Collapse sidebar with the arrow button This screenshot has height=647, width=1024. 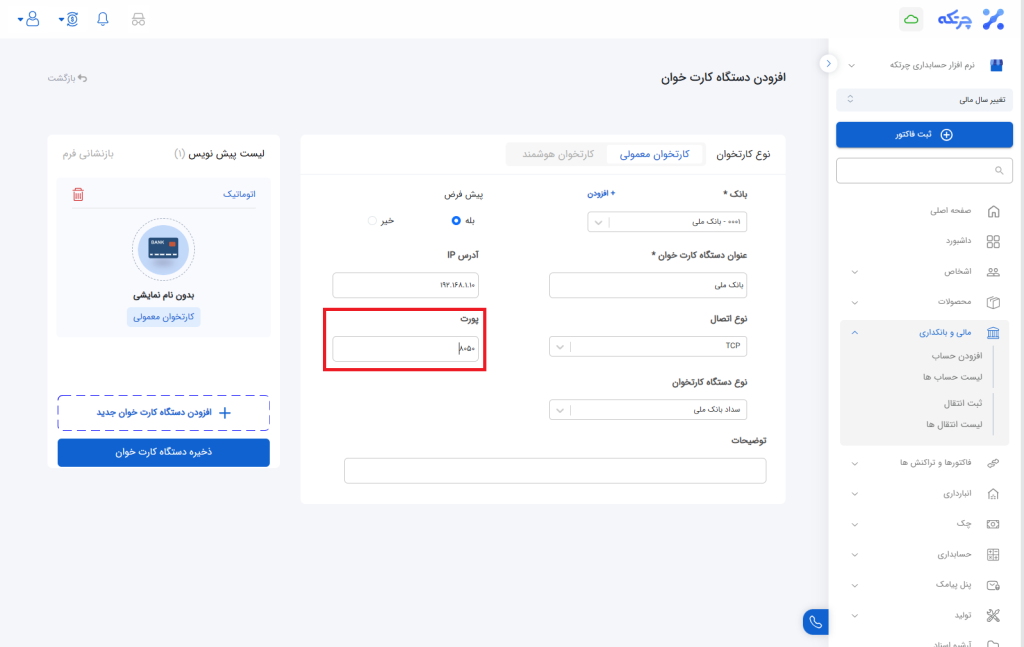tap(828, 63)
